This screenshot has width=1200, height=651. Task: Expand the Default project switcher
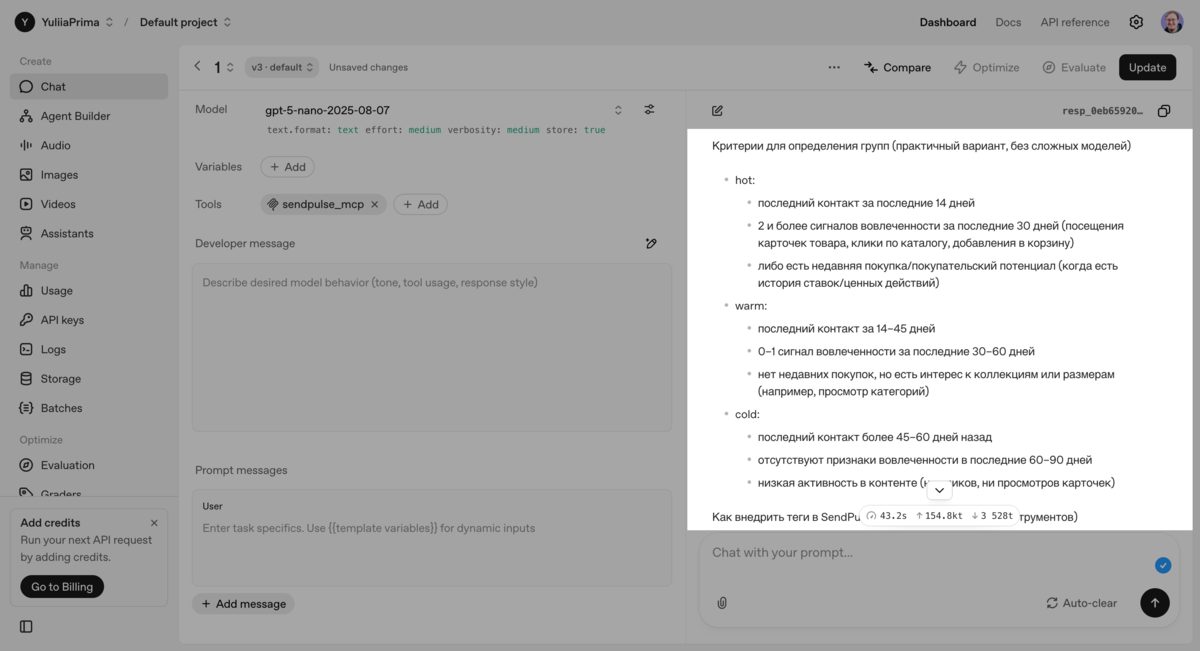pos(186,22)
